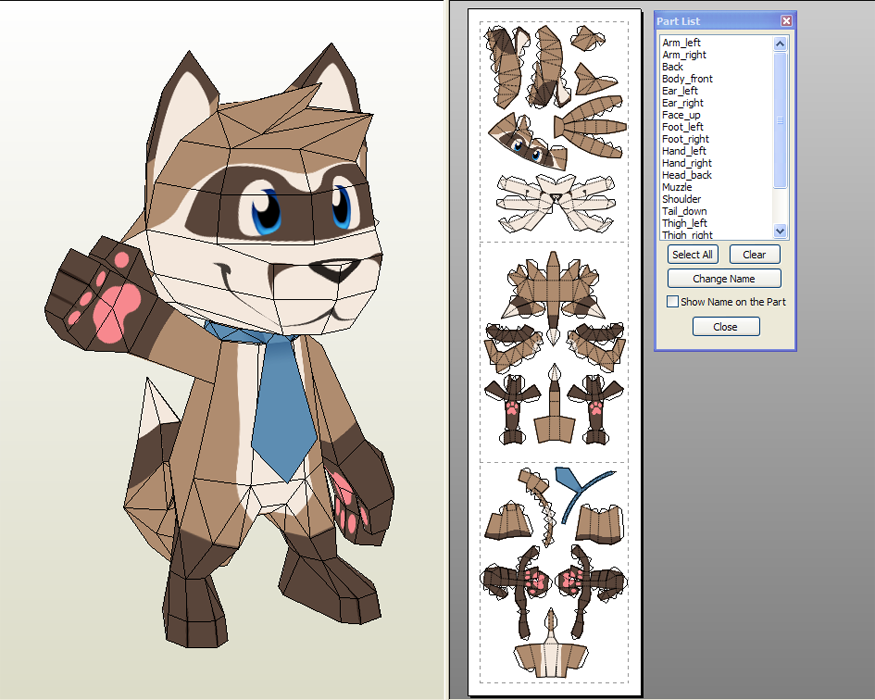Enable Show Name on the Part checkbox
The height and width of the screenshot is (700, 875).
pyautogui.click(x=673, y=302)
